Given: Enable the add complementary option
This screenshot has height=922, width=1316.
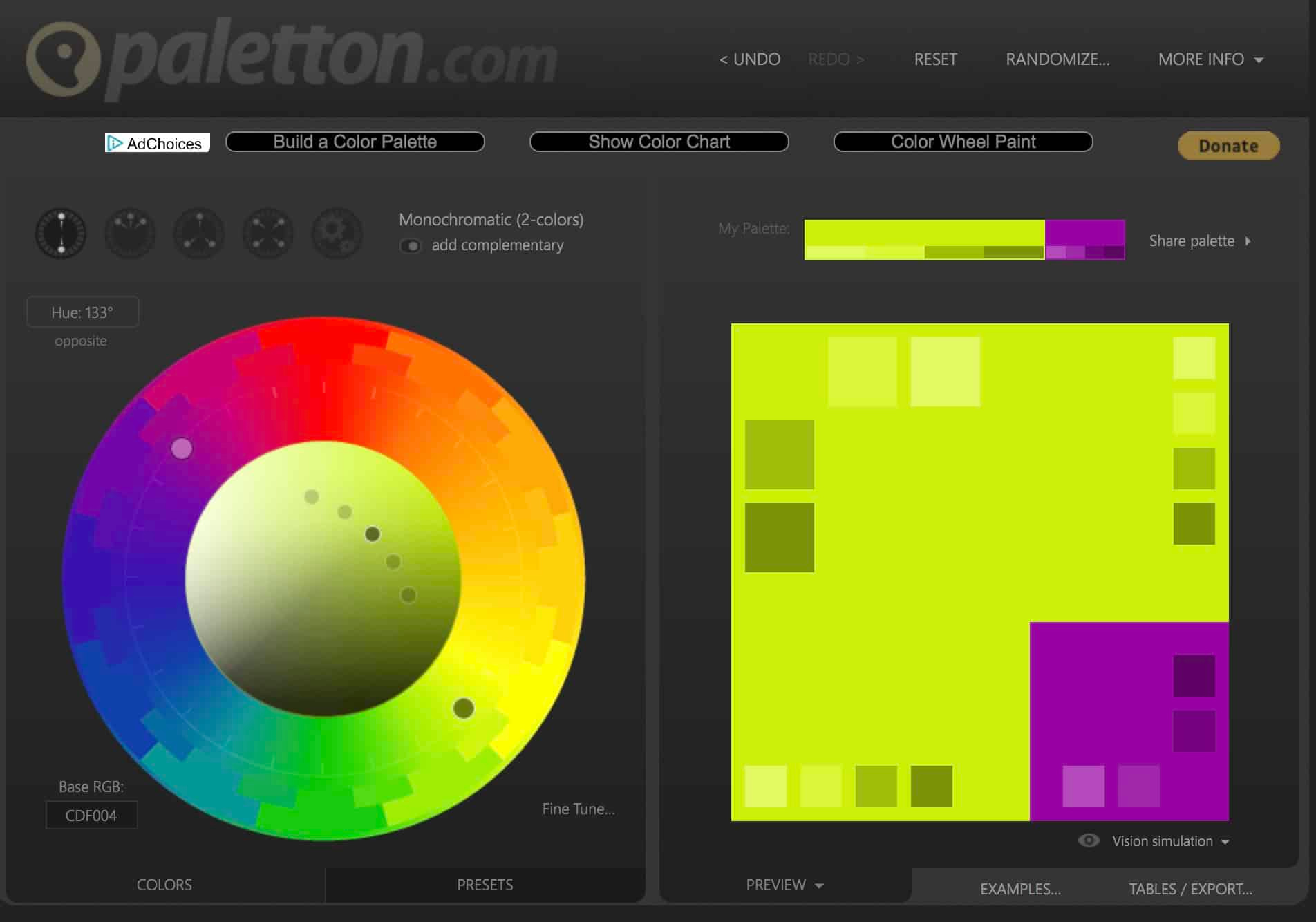Looking at the screenshot, I should [411, 245].
